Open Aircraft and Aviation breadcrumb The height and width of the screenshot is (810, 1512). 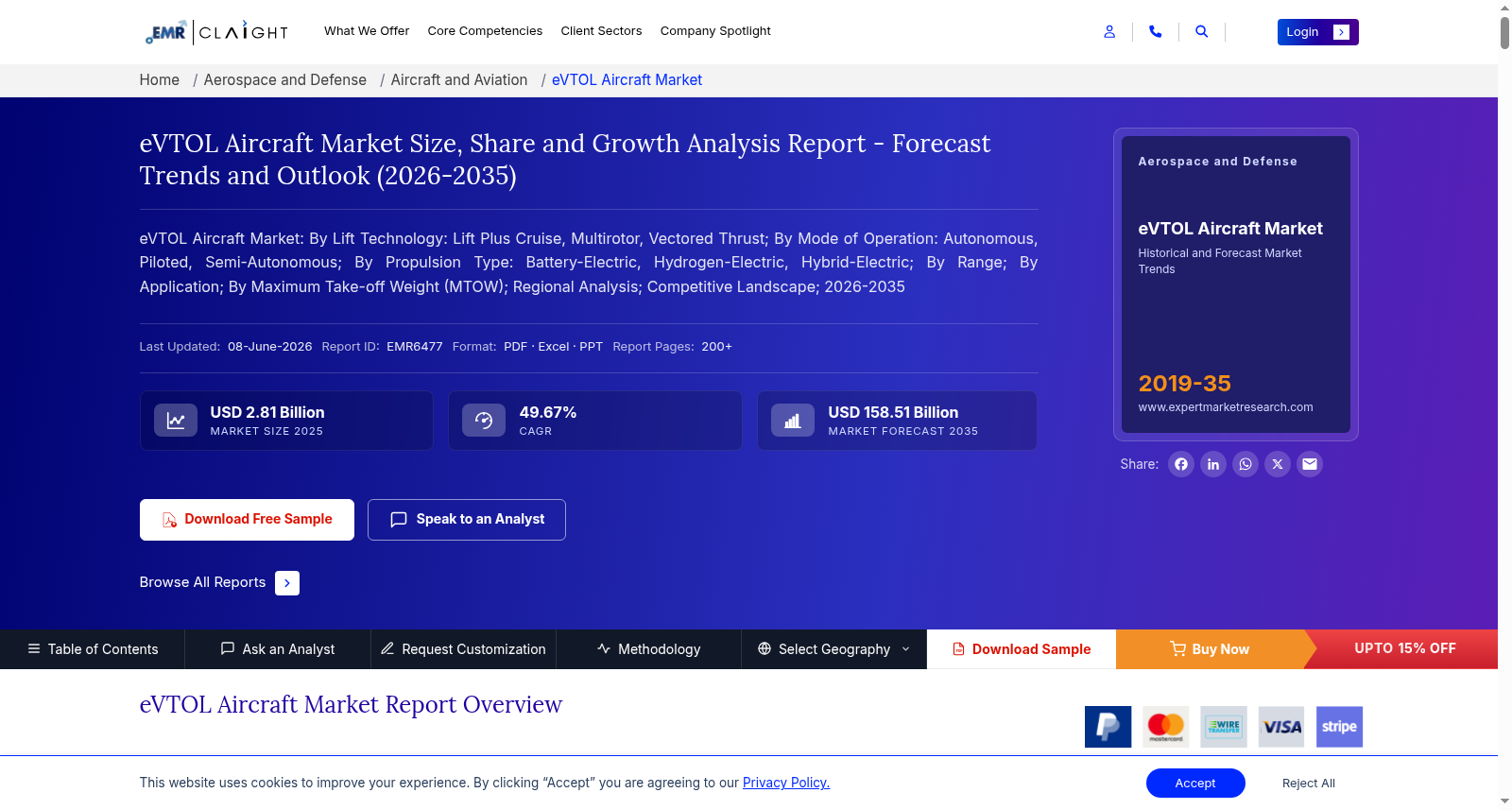coord(459,80)
